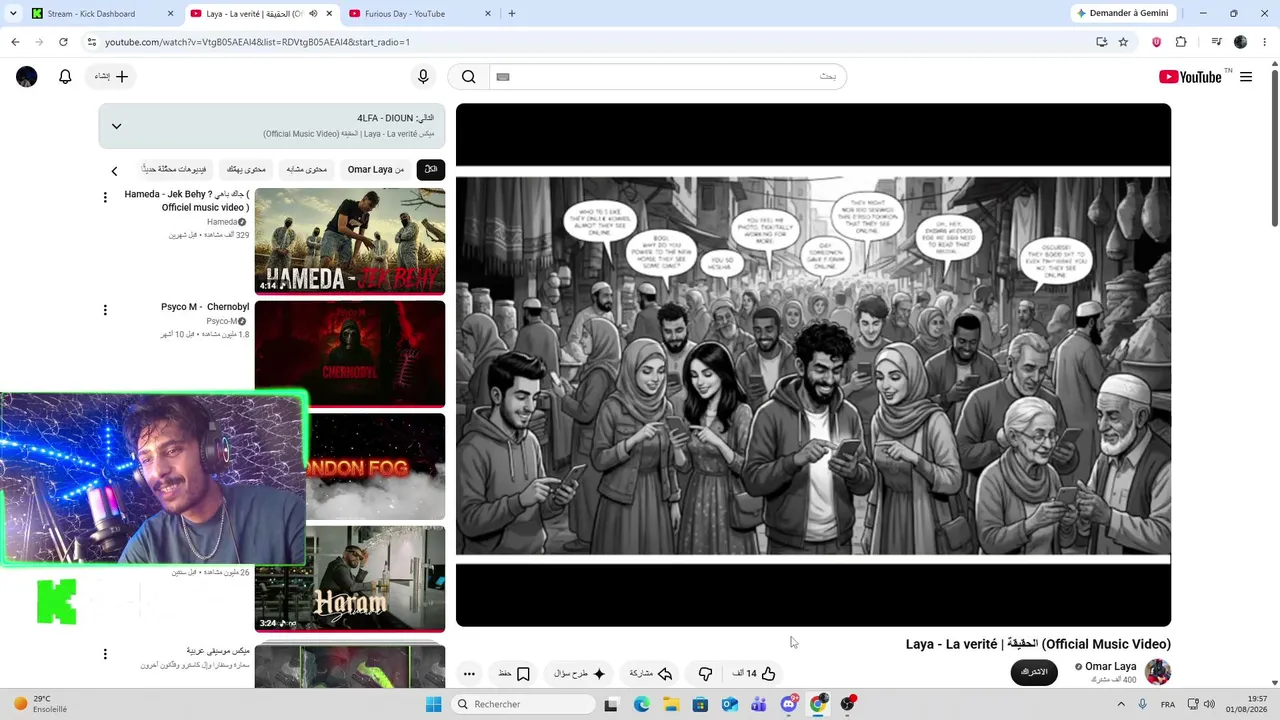Dislike the Laya - La verité video

tap(705, 674)
